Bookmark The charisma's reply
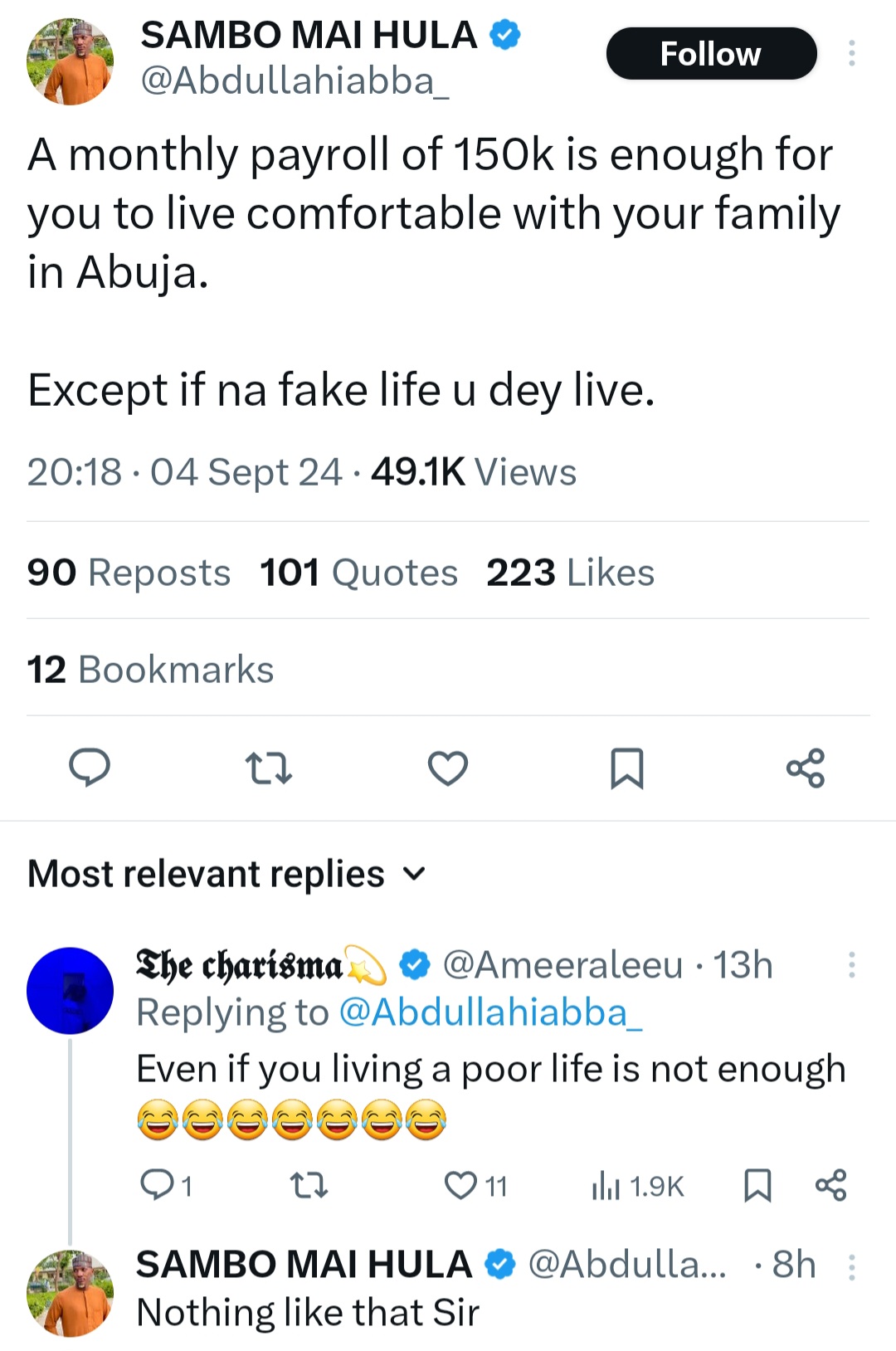The image size is (896, 1351). (x=757, y=1186)
